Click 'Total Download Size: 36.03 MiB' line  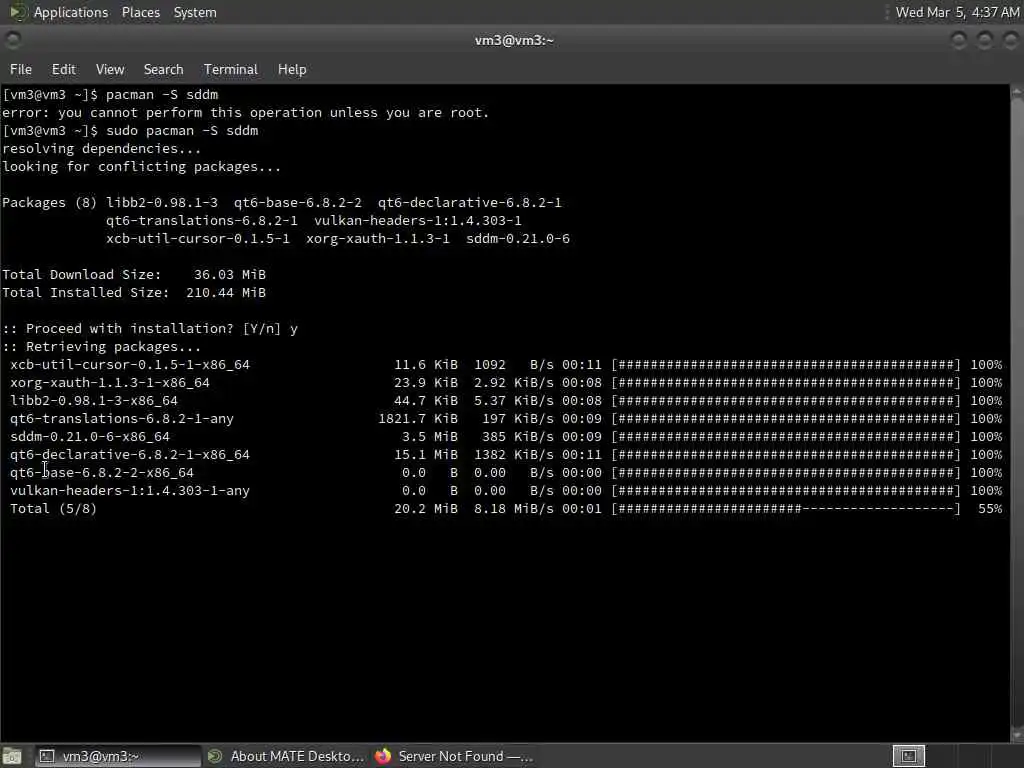134,274
